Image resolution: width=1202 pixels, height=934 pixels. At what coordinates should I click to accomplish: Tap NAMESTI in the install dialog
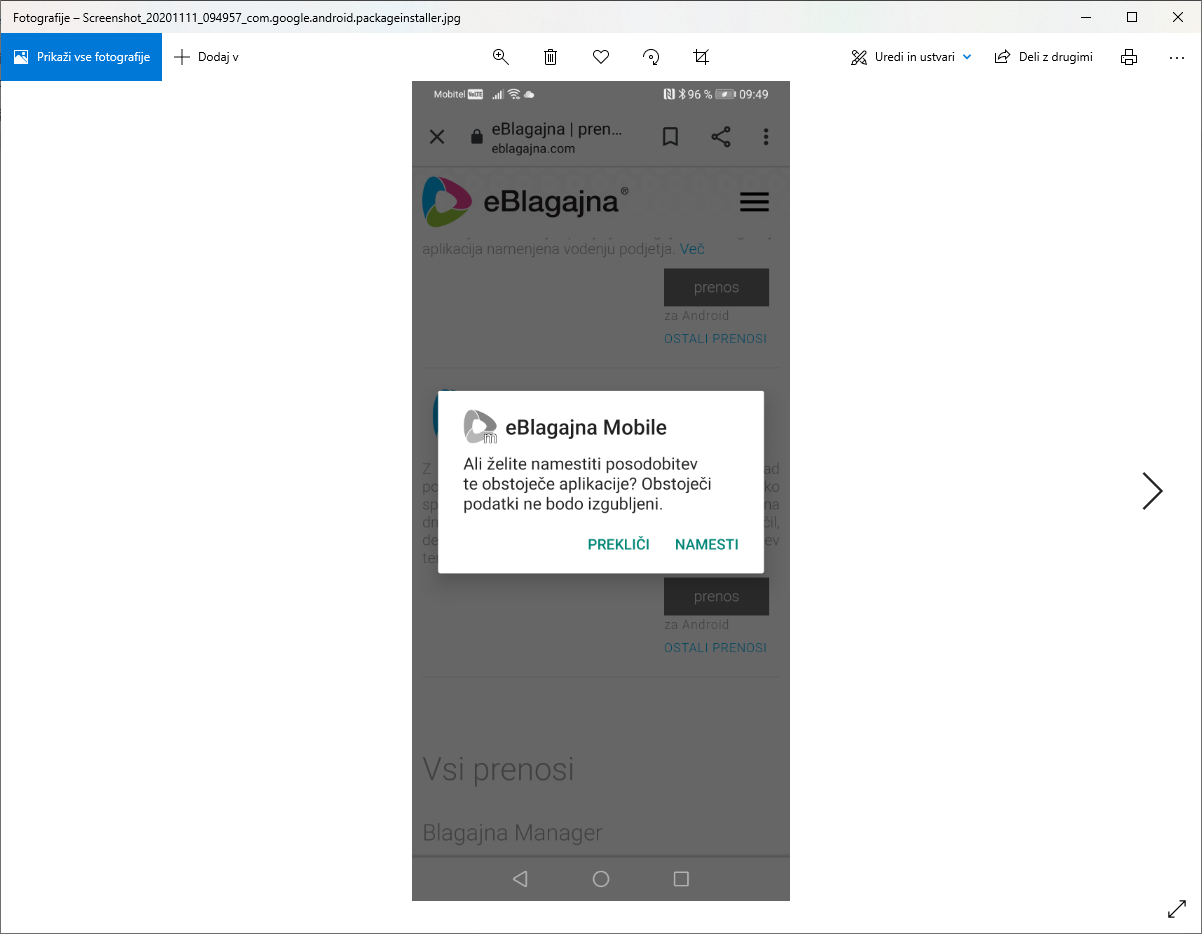pos(707,544)
